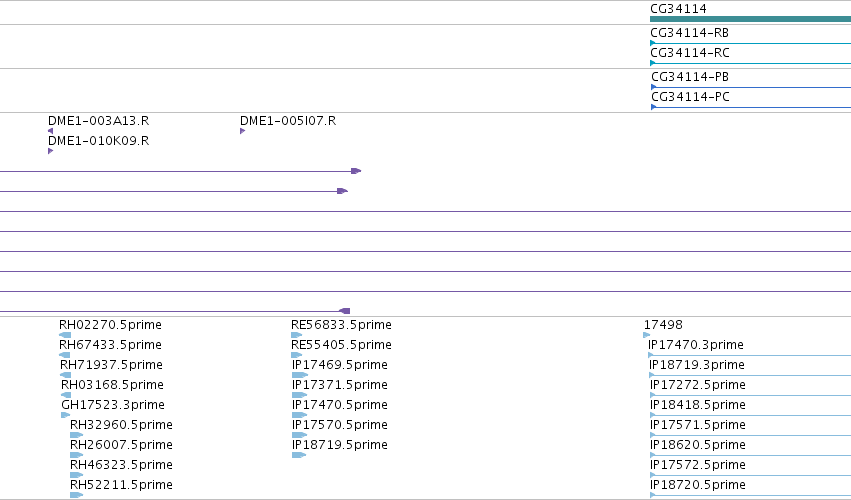Select the RH32960.5prime EST glyph
This screenshot has width=851, height=500.
point(77,435)
